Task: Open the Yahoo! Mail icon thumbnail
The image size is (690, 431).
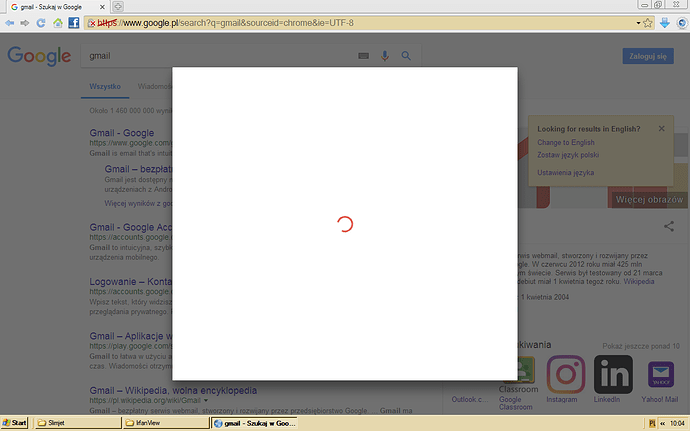Action: point(660,374)
